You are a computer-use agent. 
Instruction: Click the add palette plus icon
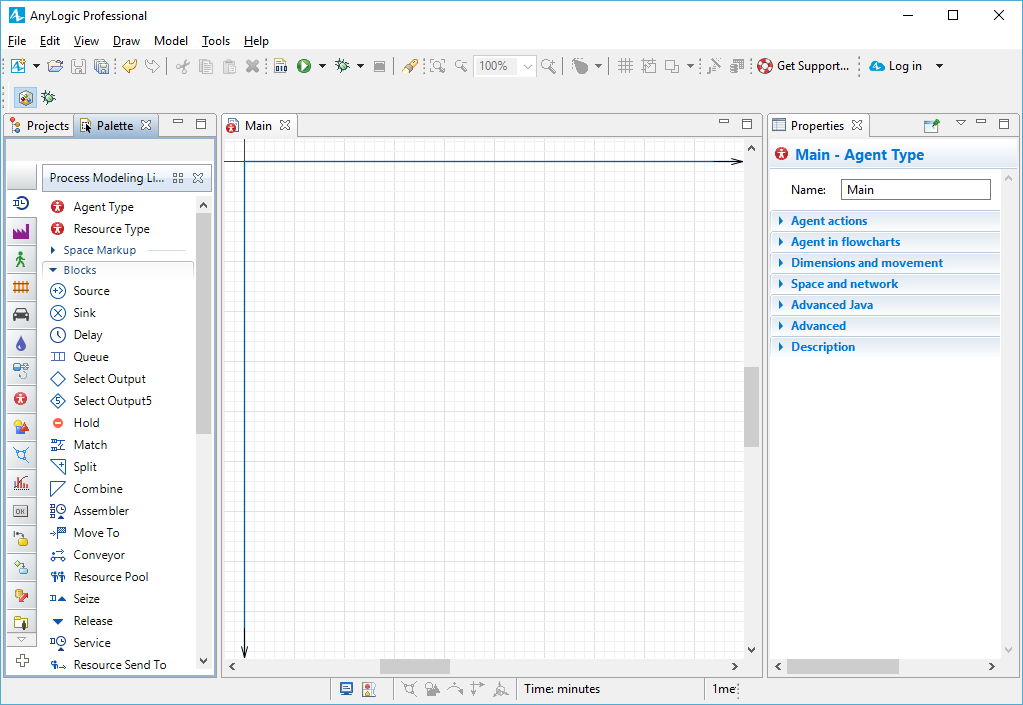click(22, 660)
